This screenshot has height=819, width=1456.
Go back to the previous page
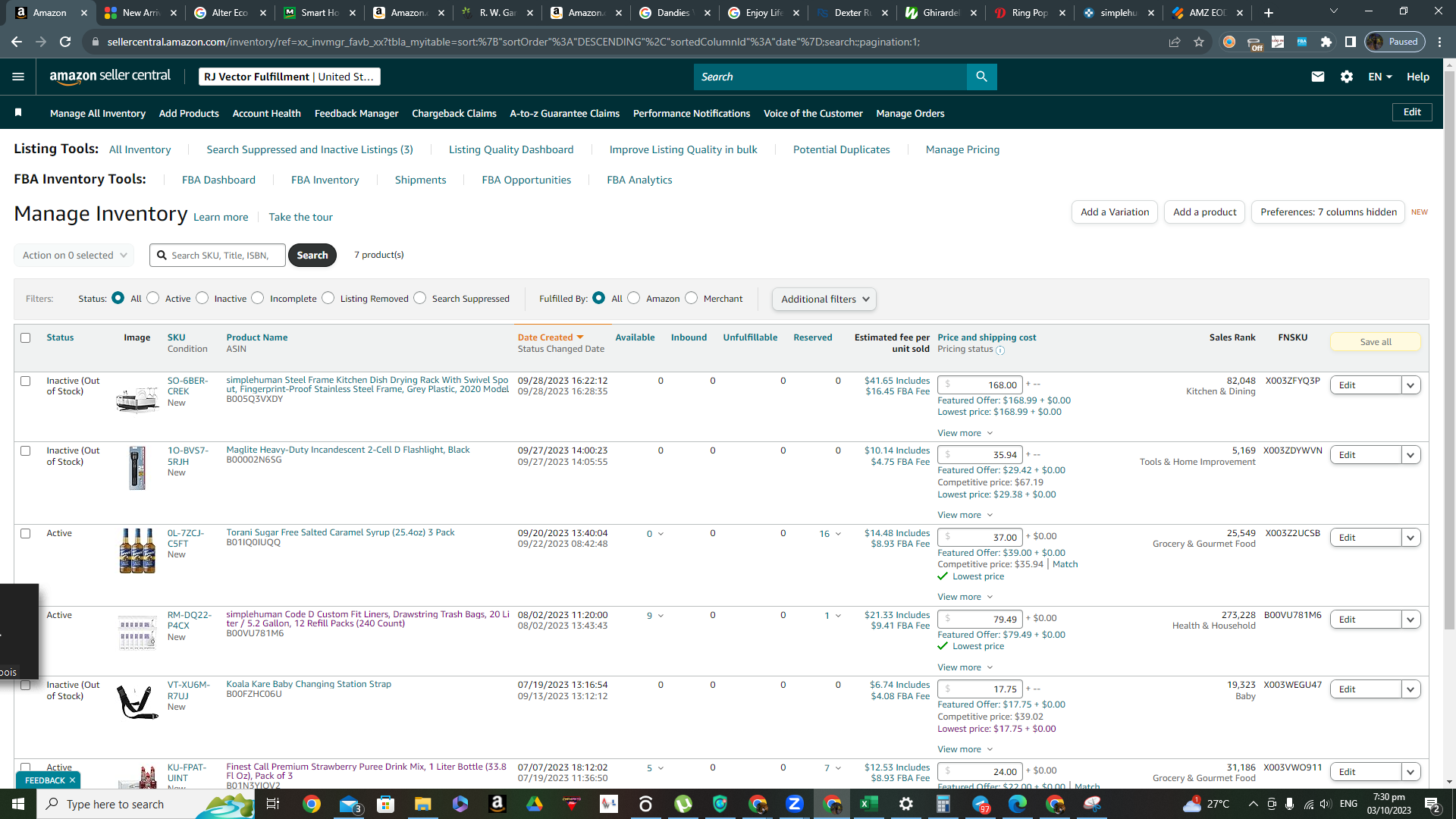tap(17, 42)
